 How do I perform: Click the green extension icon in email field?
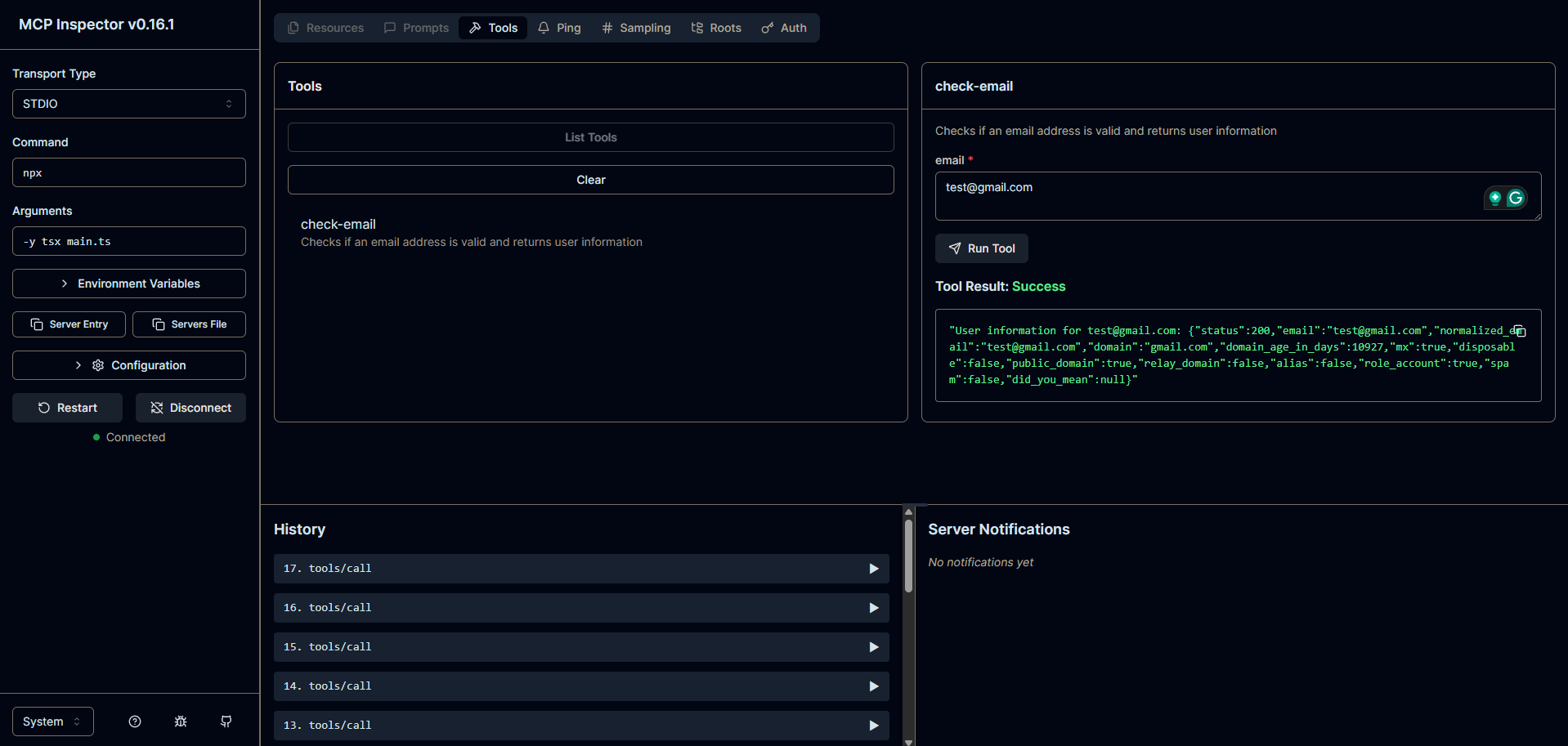click(1494, 198)
